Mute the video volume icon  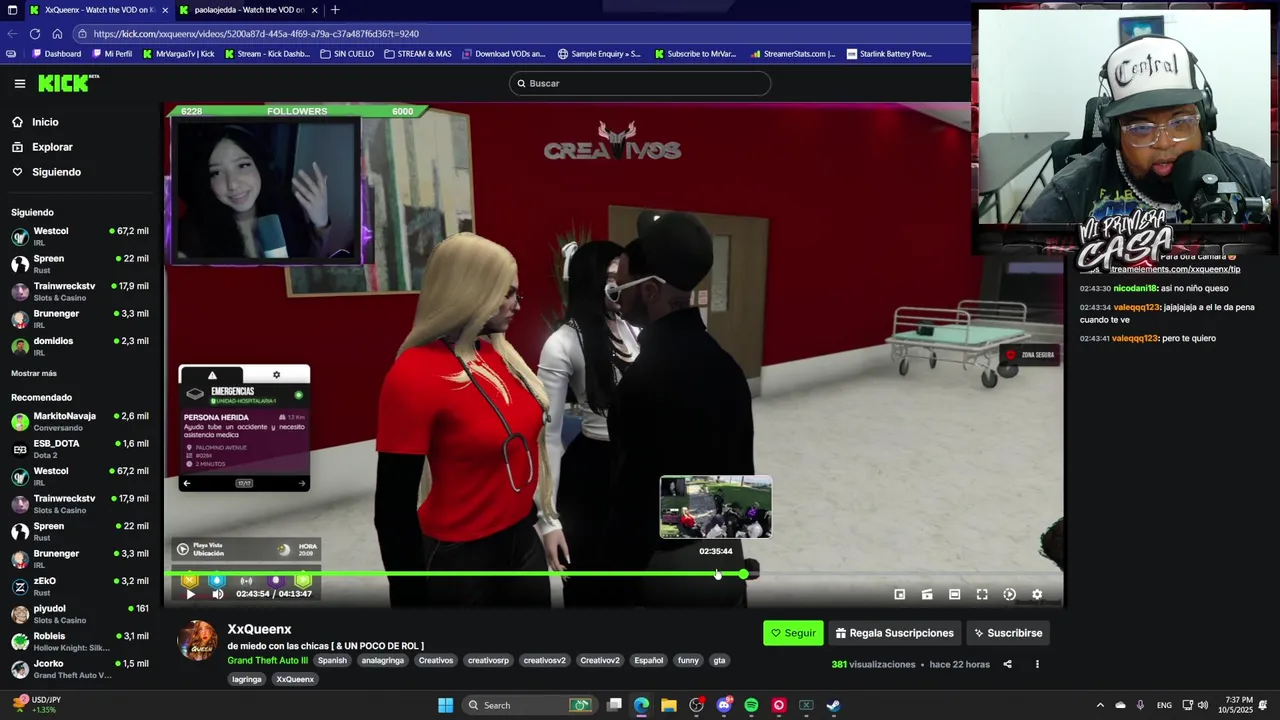pyautogui.click(x=218, y=594)
